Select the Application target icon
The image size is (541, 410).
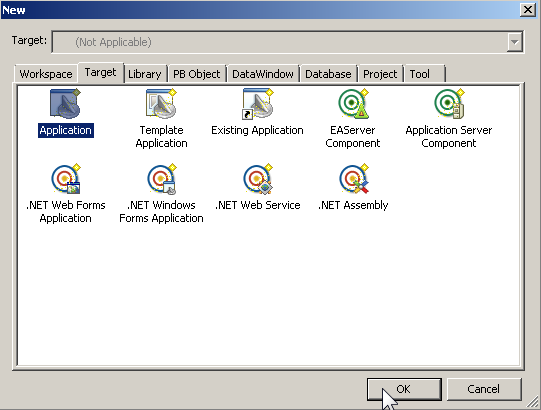click(66, 104)
